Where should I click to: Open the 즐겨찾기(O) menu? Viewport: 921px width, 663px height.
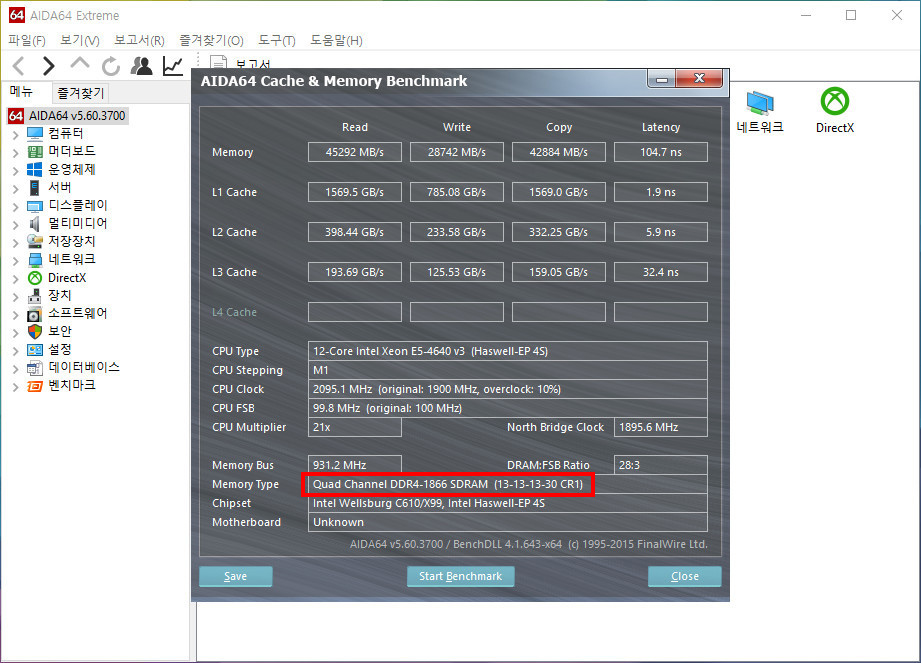211,41
